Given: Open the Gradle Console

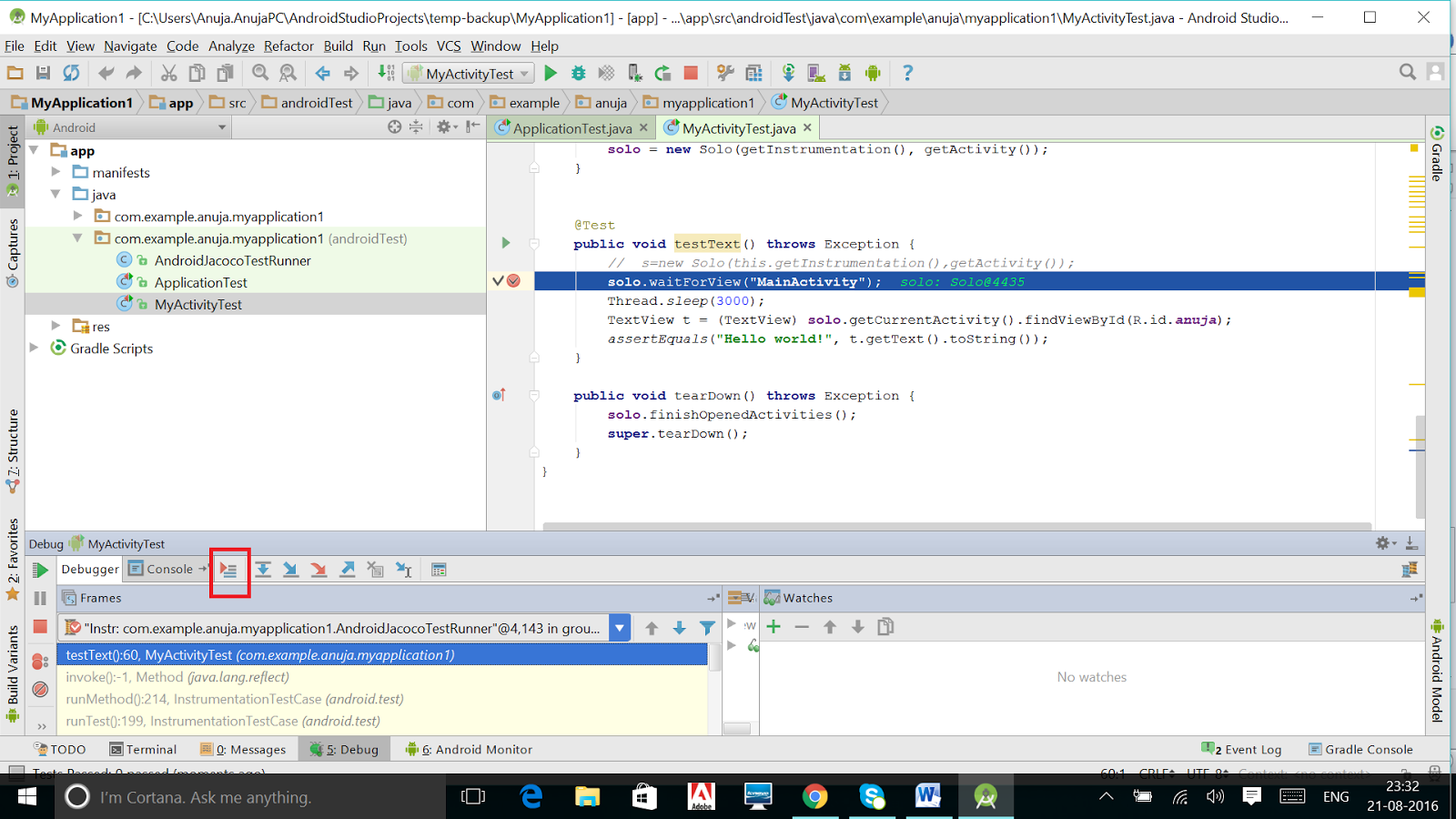Looking at the screenshot, I should pyautogui.click(x=1360, y=750).
